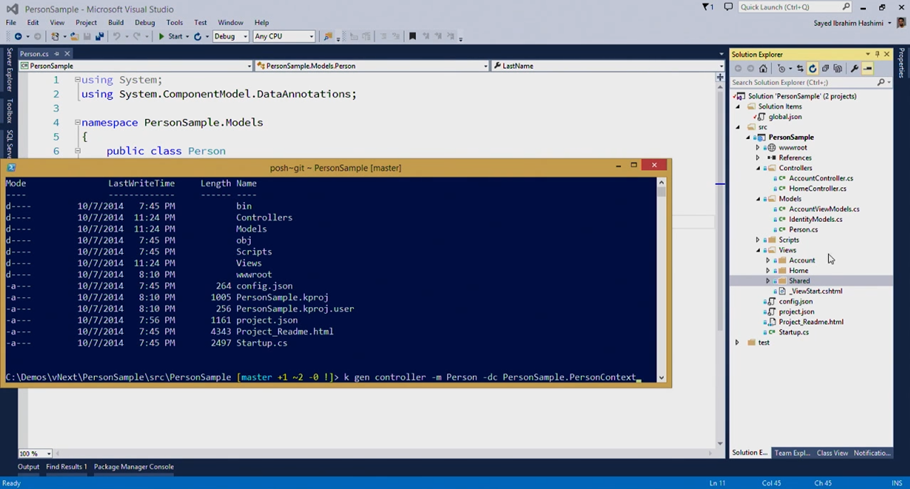This screenshot has width=910, height=489.
Task: Select Person.cs in Solution Explorer
Action: (803, 230)
